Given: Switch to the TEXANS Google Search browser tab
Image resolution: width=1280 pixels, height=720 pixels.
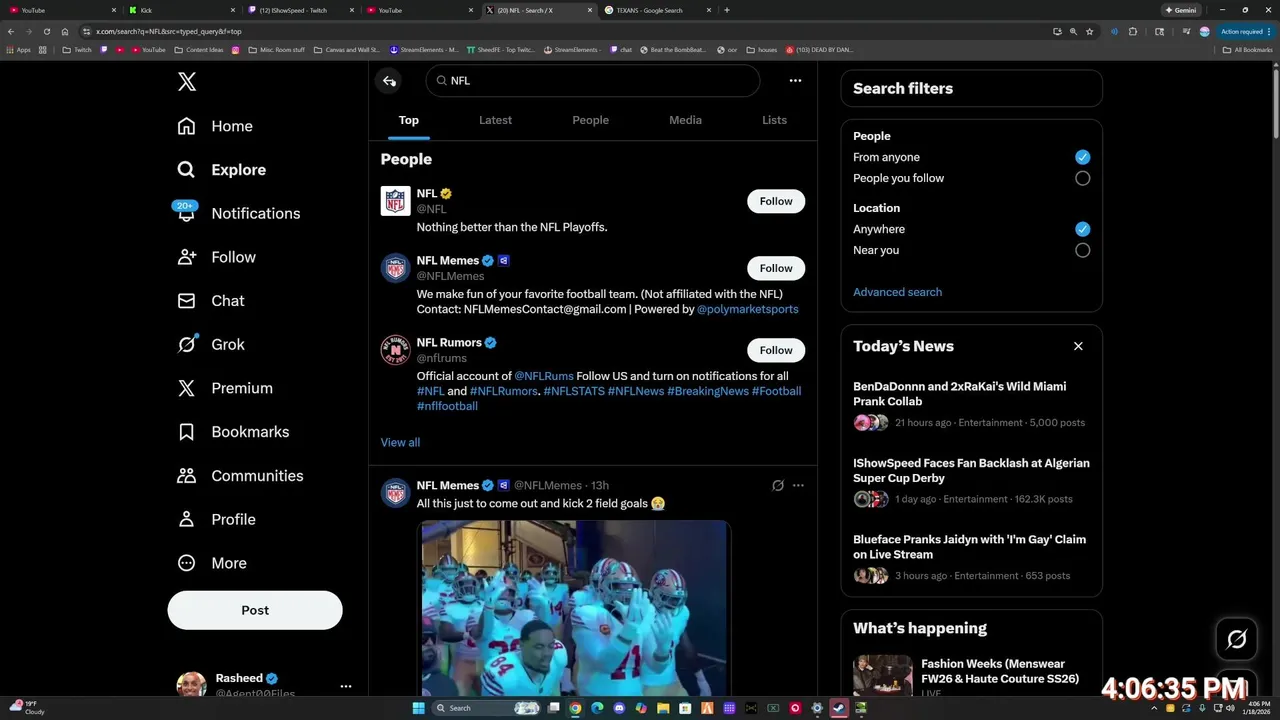Looking at the screenshot, I should pos(658,10).
